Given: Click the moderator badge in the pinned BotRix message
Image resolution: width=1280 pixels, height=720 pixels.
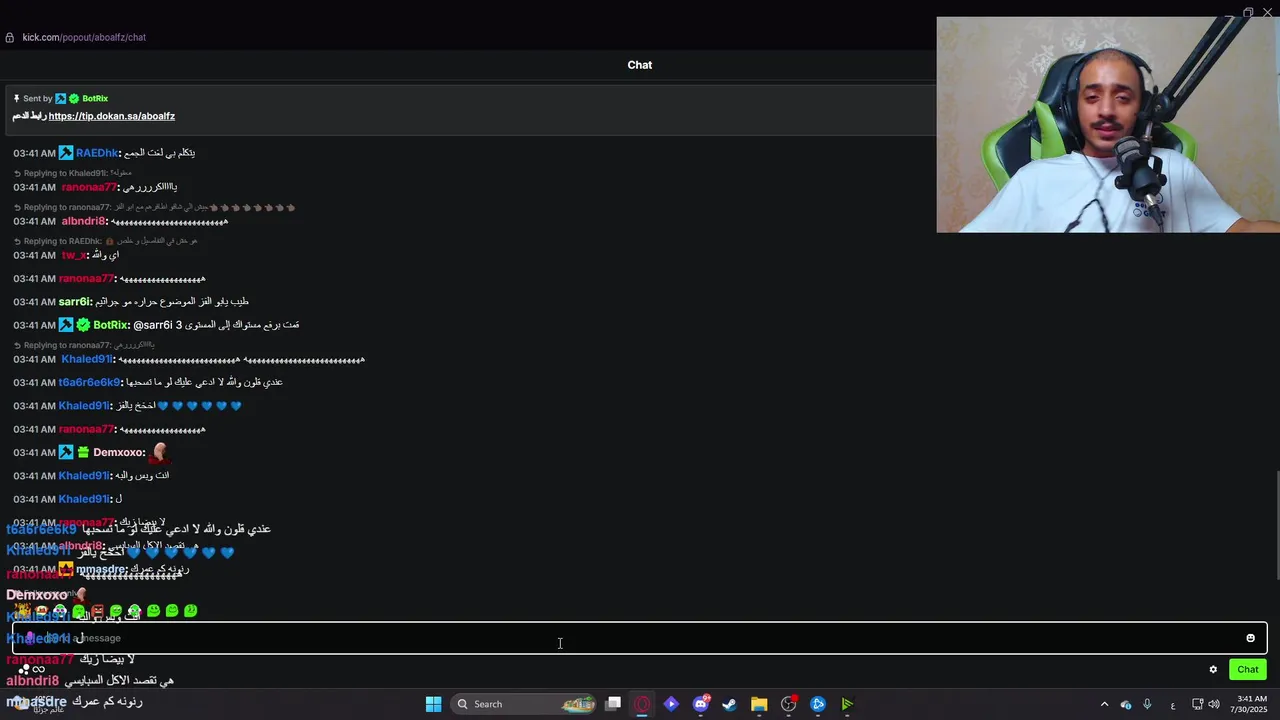Looking at the screenshot, I should [61, 99].
